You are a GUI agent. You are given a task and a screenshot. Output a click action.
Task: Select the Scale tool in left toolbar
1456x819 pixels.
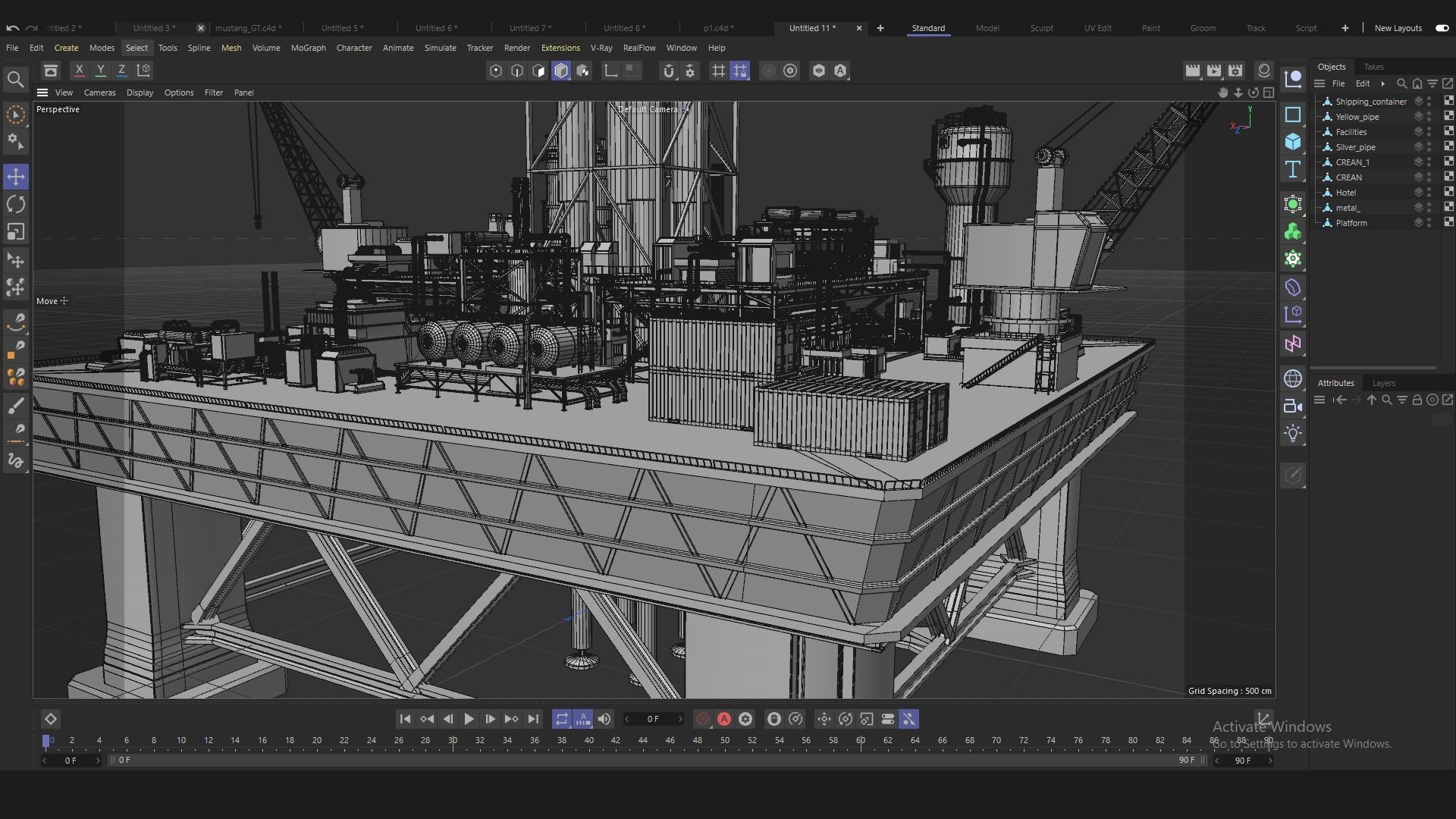16,231
